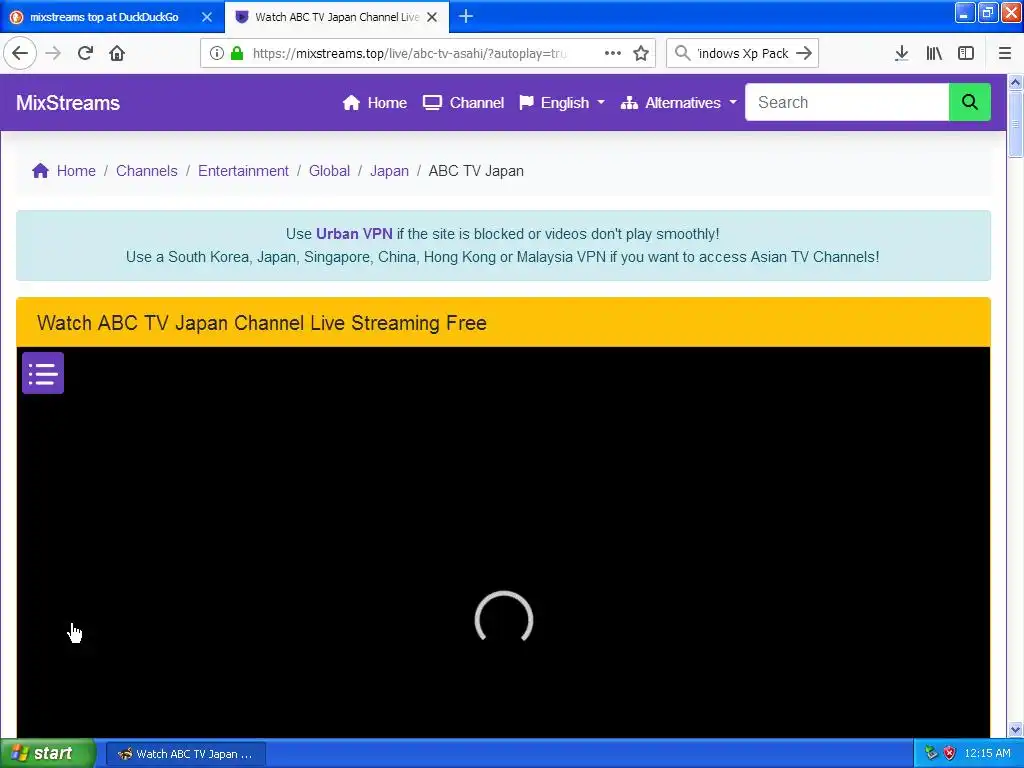Toggle sidebar view icon
Screen dimensions: 1024x768
(966, 53)
